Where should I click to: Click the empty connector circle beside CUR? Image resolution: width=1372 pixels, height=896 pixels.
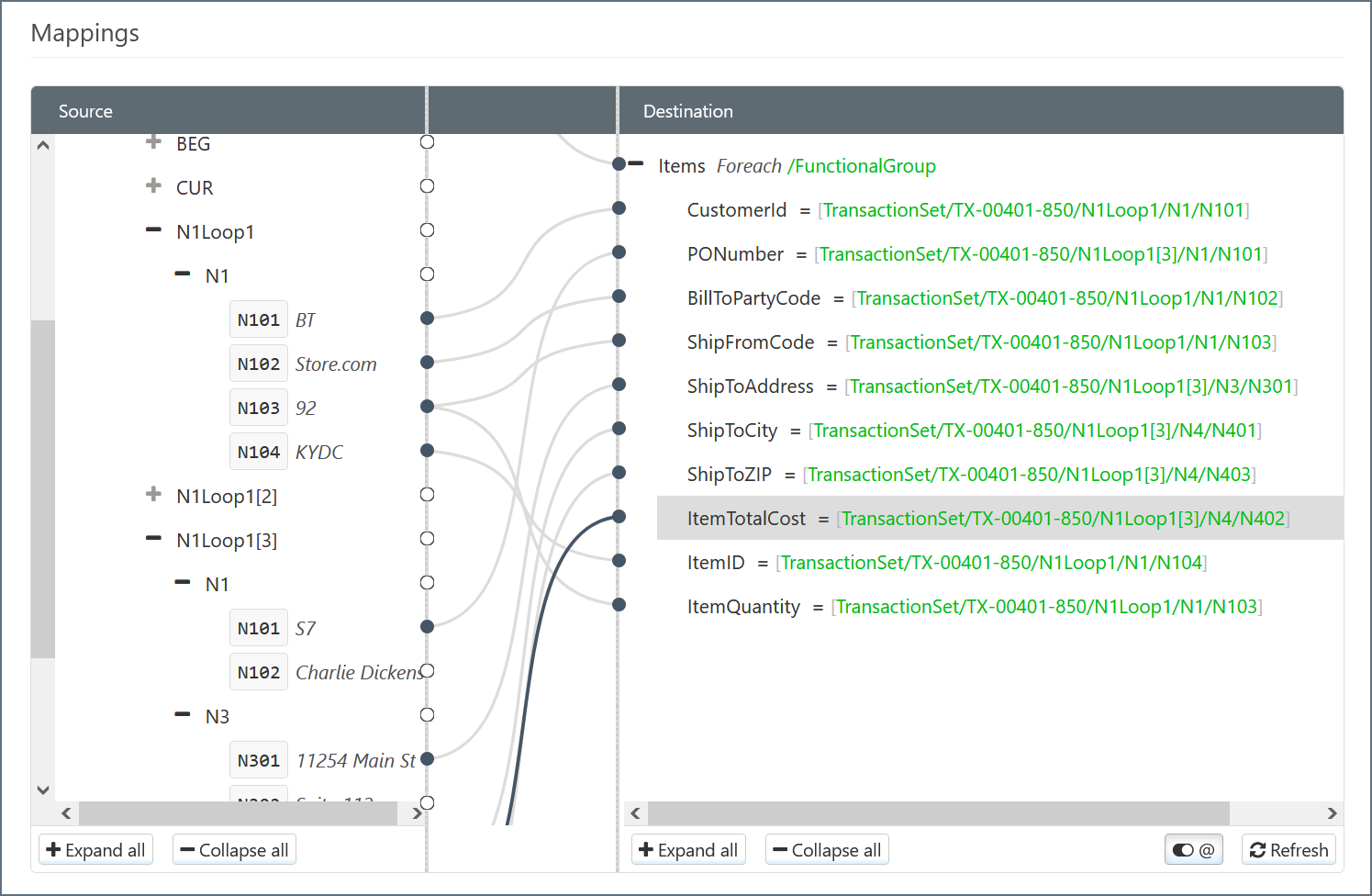[427, 186]
